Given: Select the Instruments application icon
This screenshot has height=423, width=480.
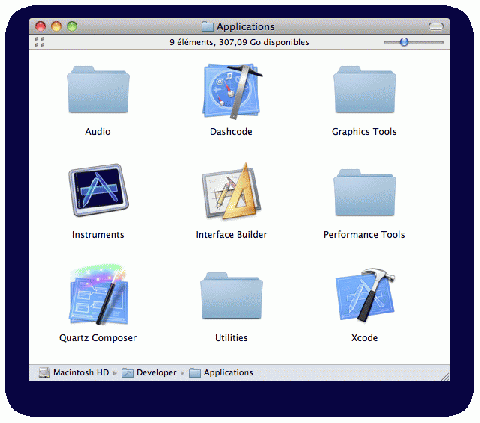Looking at the screenshot, I should point(98,190).
